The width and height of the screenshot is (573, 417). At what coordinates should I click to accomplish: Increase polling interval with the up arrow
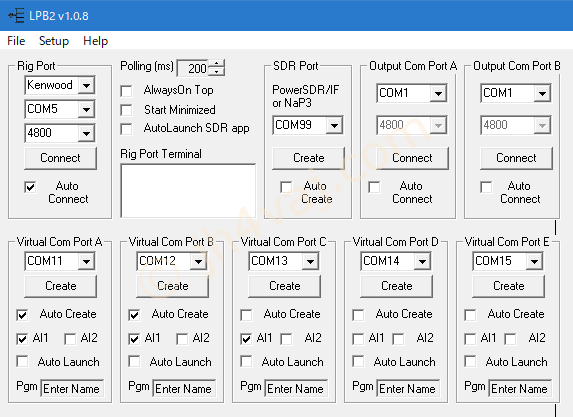pyautogui.click(x=216, y=64)
